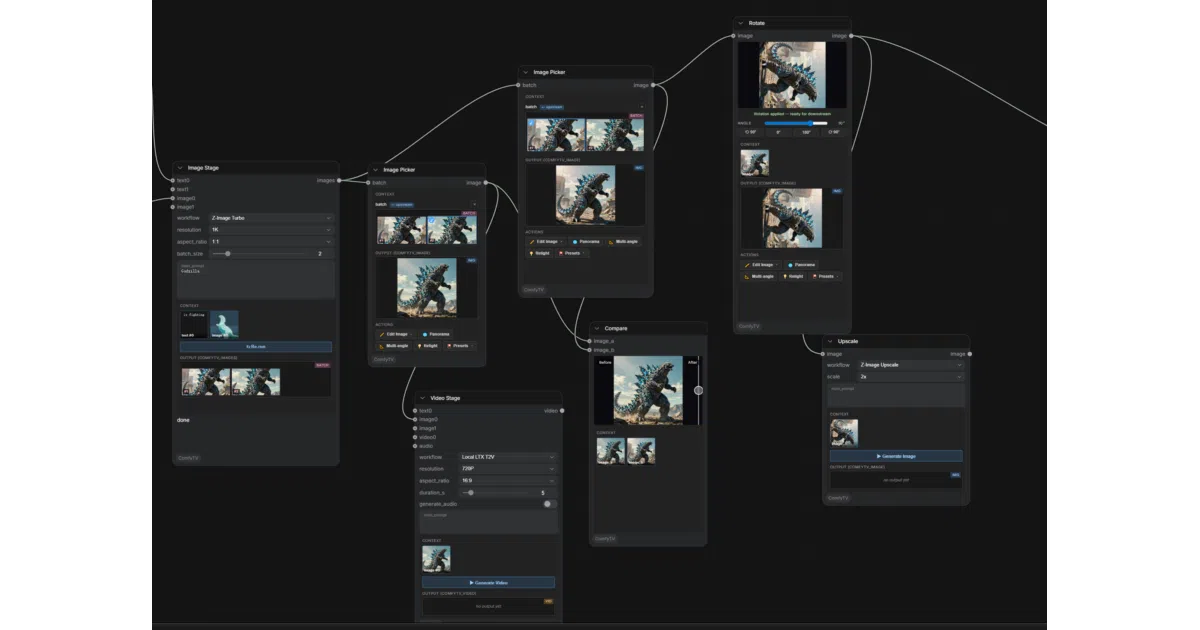The image size is (1200, 630).
Task: Select the Rotate node context thumbnail
Action: [x=754, y=163]
